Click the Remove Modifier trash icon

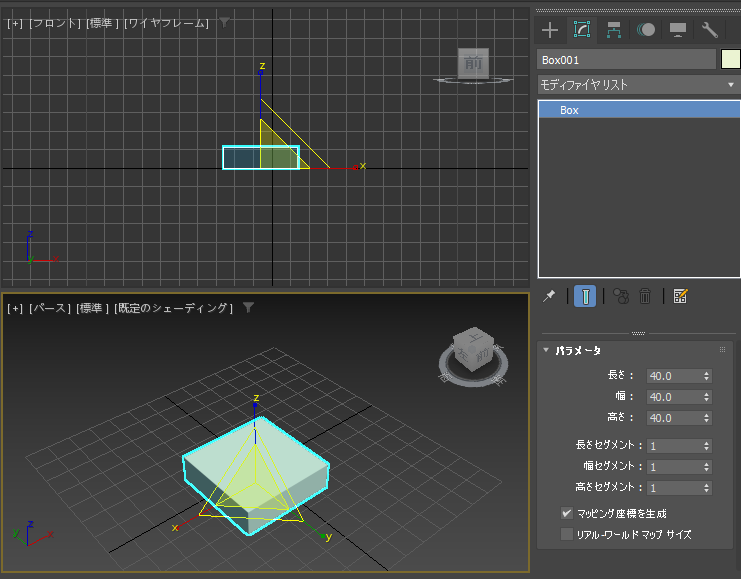point(645,296)
